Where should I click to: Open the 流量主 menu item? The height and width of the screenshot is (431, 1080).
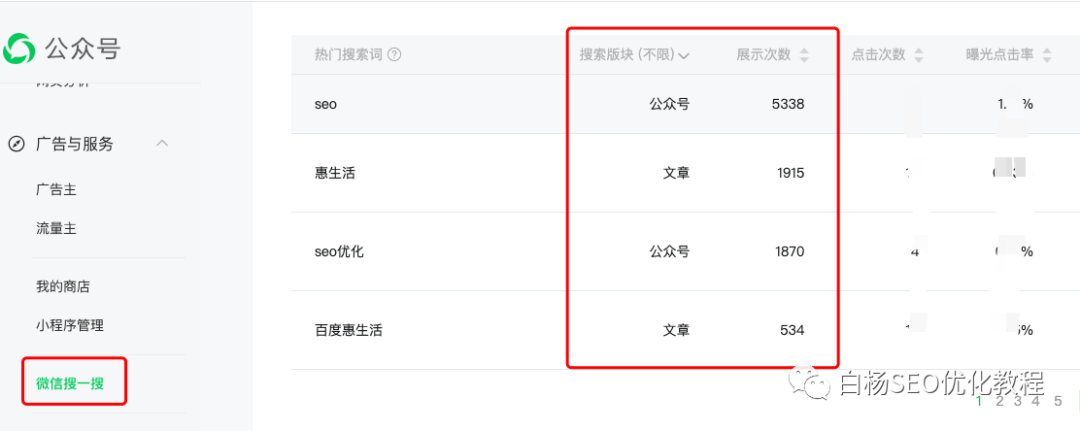56,229
